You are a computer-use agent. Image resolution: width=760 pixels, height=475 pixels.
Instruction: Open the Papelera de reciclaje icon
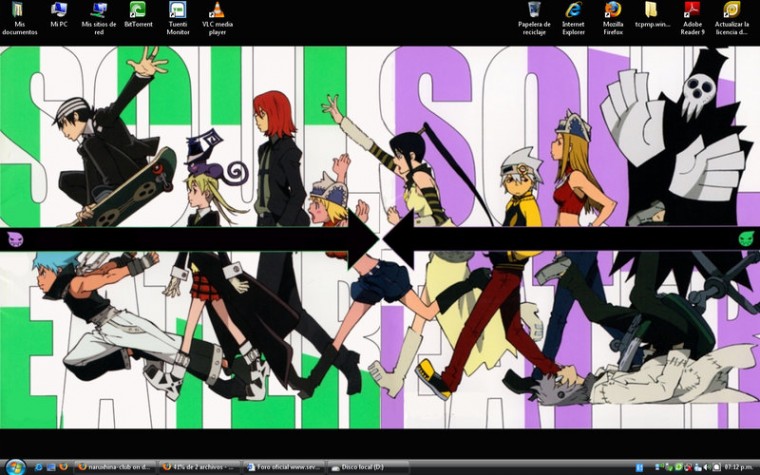tap(534, 19)
